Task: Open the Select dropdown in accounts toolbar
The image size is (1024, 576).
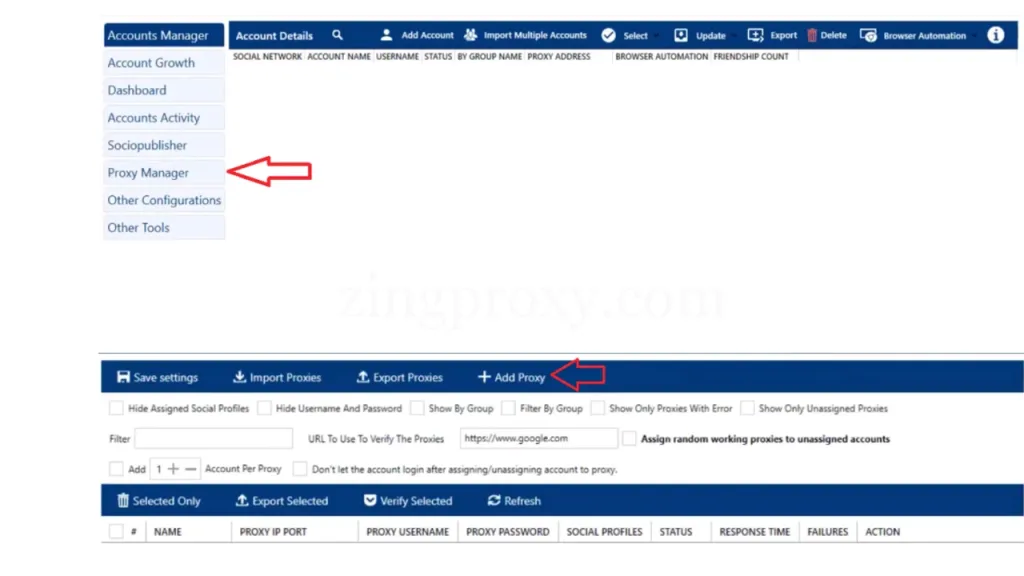Action: coord(630,35)
